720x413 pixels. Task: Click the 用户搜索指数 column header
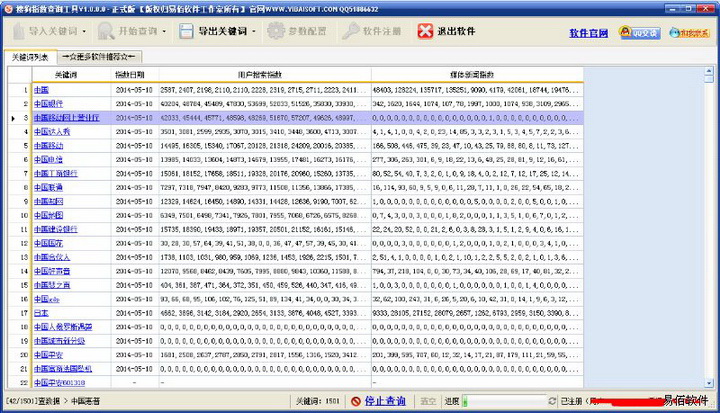(x=265, y=74)
